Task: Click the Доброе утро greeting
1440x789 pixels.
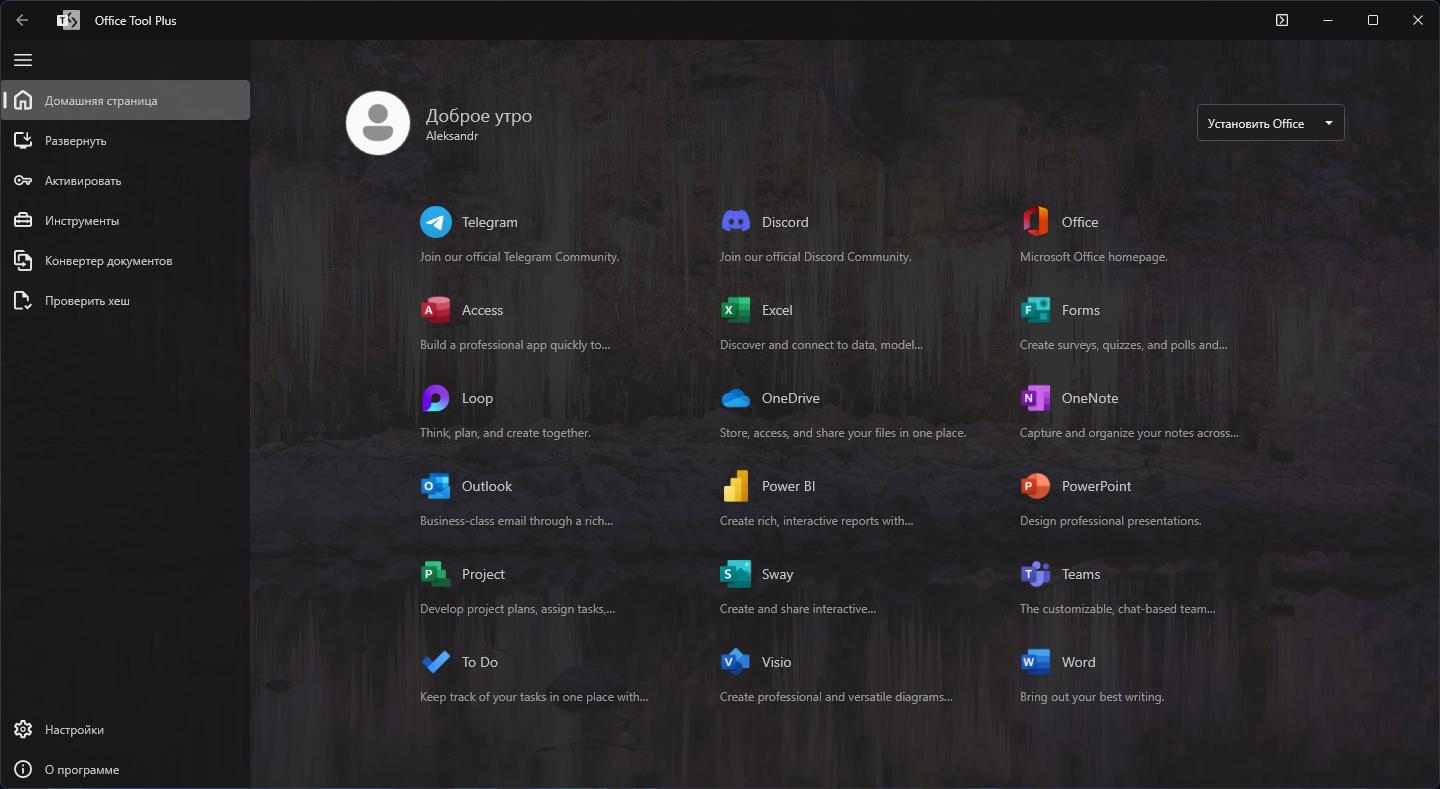Action: (x=479, y=116)
